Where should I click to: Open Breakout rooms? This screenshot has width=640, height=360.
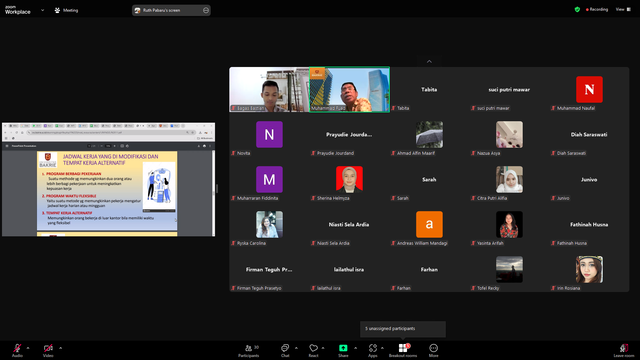(x=403, y=350)
